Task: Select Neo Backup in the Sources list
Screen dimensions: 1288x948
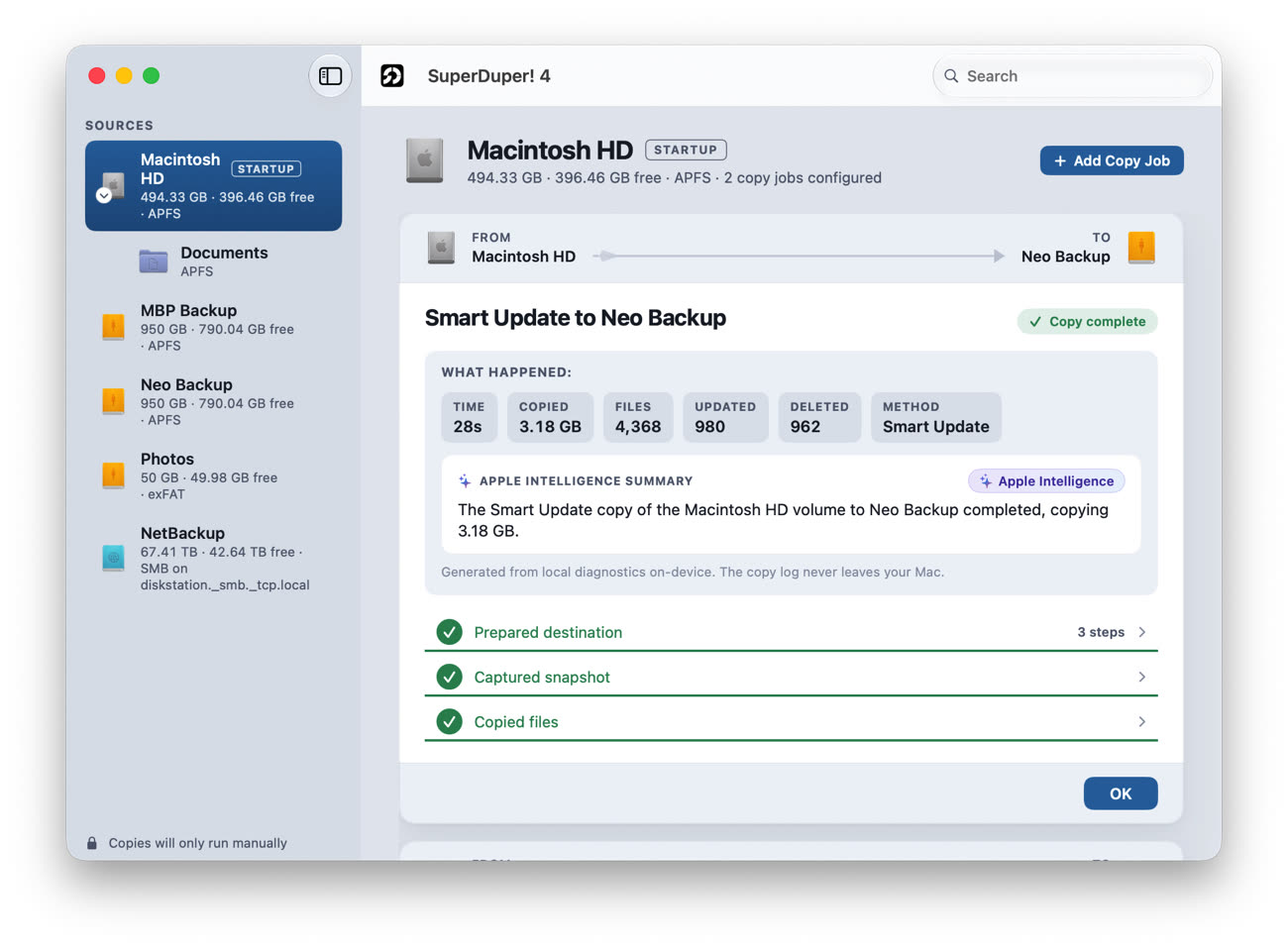Action: pyautogui.click(x=213, y=401)
